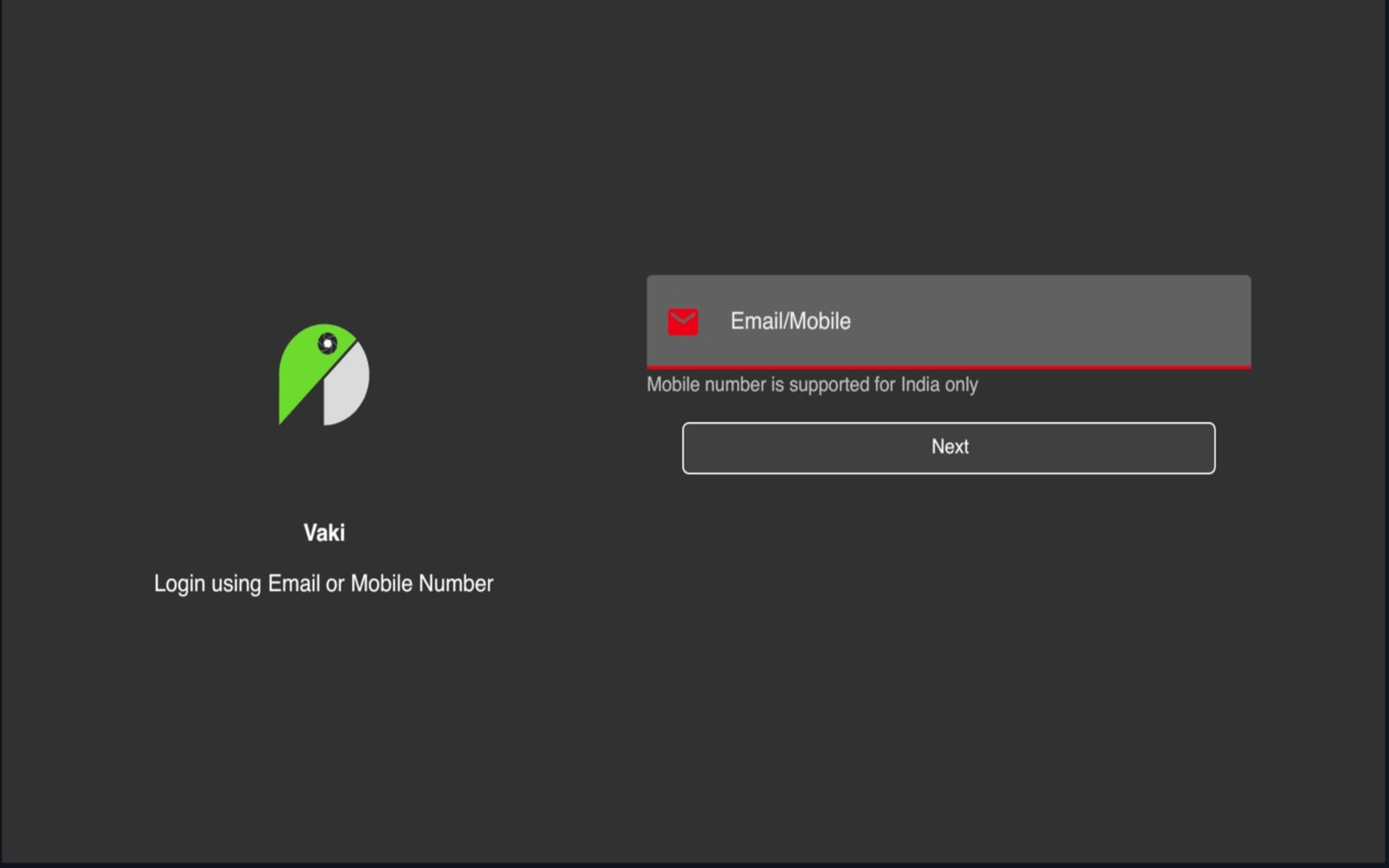This screenshot has width=1389, height=868.
Task: Click the 'Login using Email or Mobile Number' text
Action: 323,583
